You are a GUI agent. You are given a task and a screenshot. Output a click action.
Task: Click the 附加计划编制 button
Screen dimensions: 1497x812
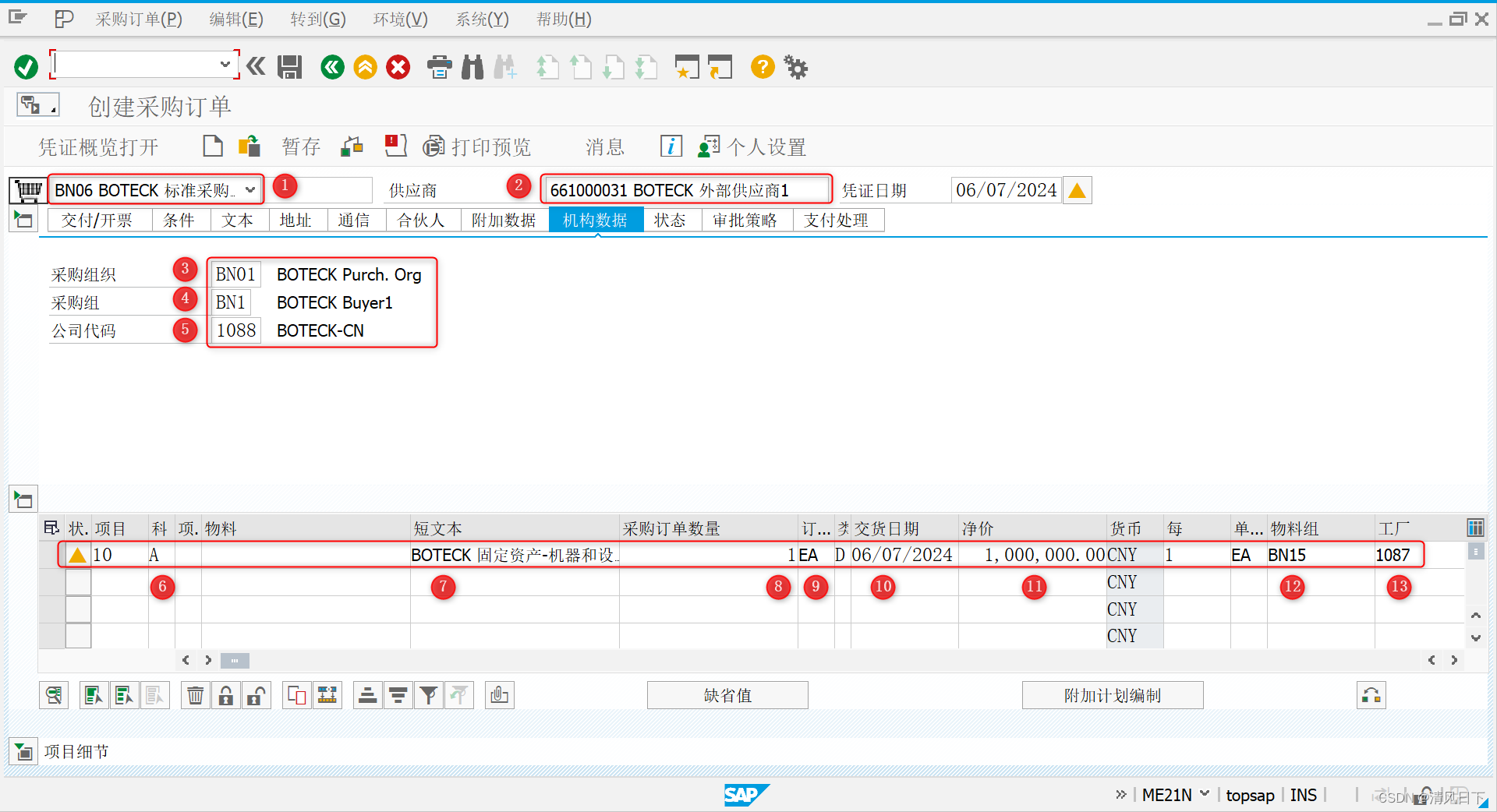[1113, 695]
